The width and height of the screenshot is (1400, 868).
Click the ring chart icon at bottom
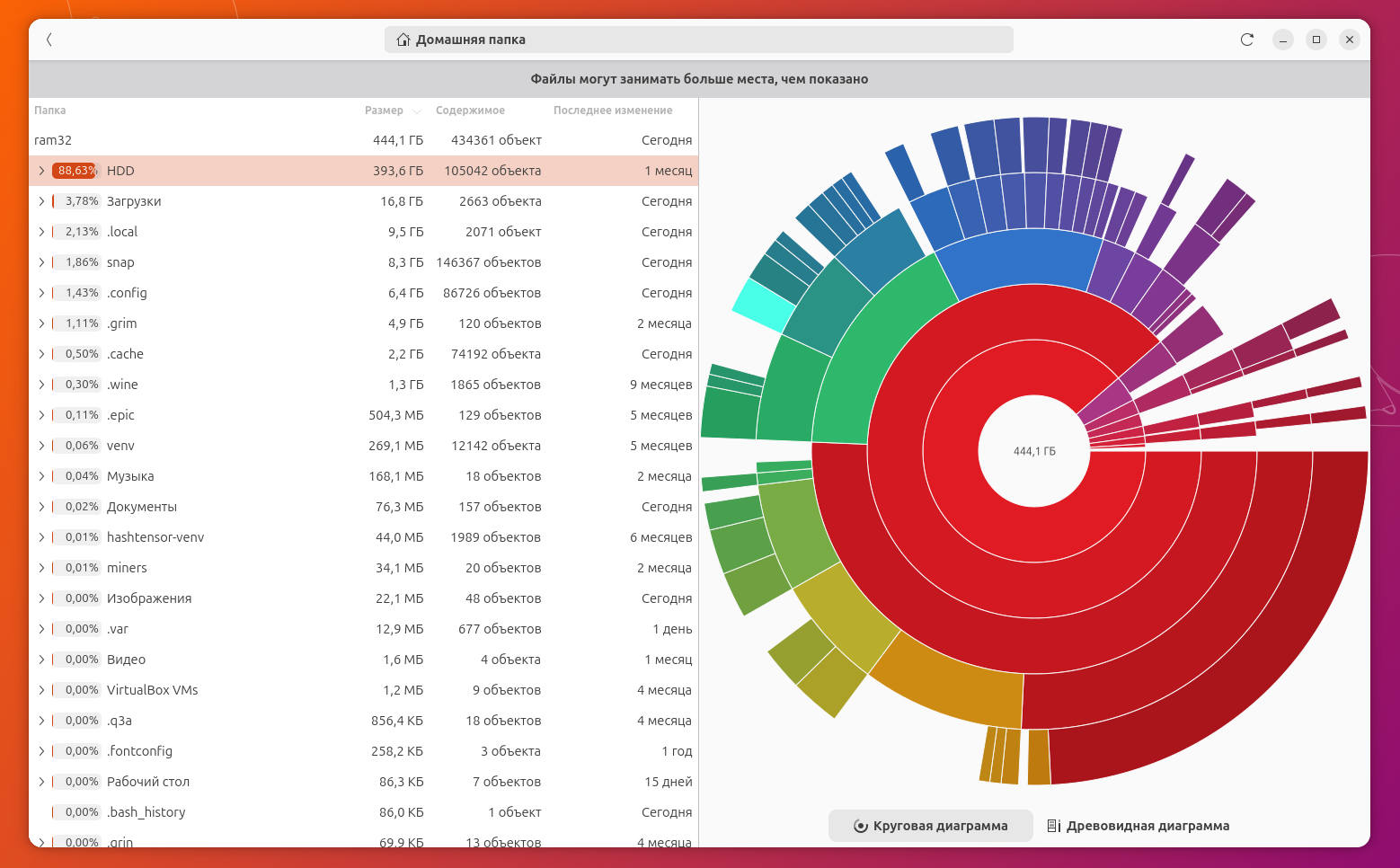point(860,826)
